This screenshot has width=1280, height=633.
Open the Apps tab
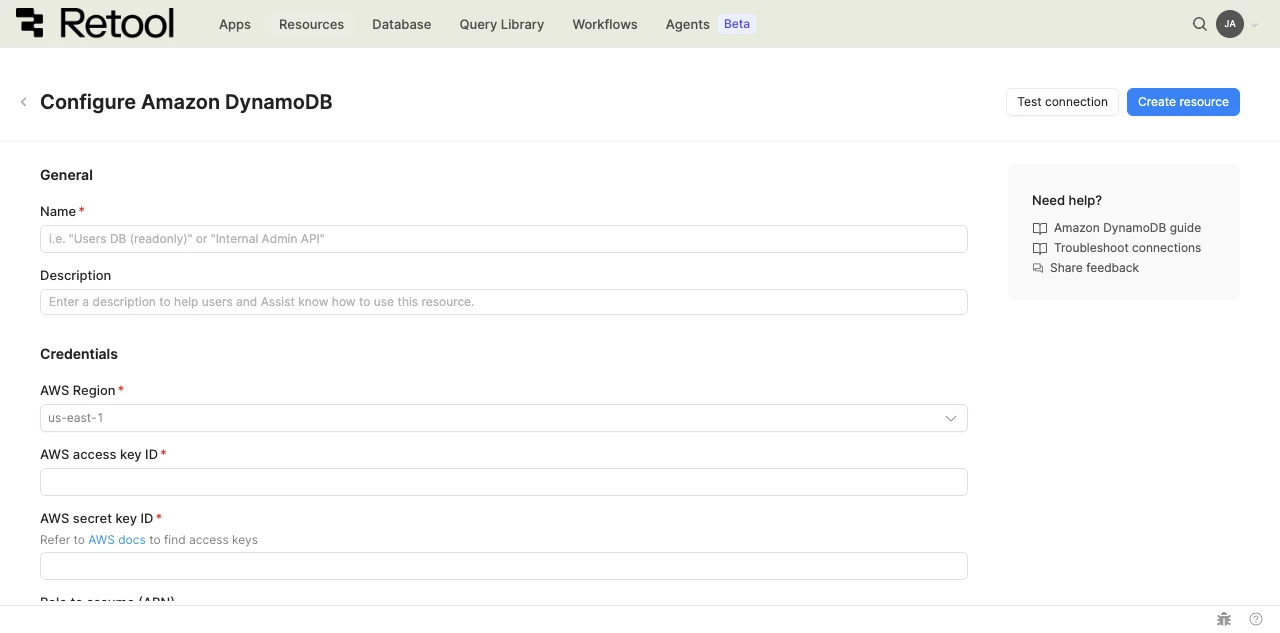pos(235,24)
